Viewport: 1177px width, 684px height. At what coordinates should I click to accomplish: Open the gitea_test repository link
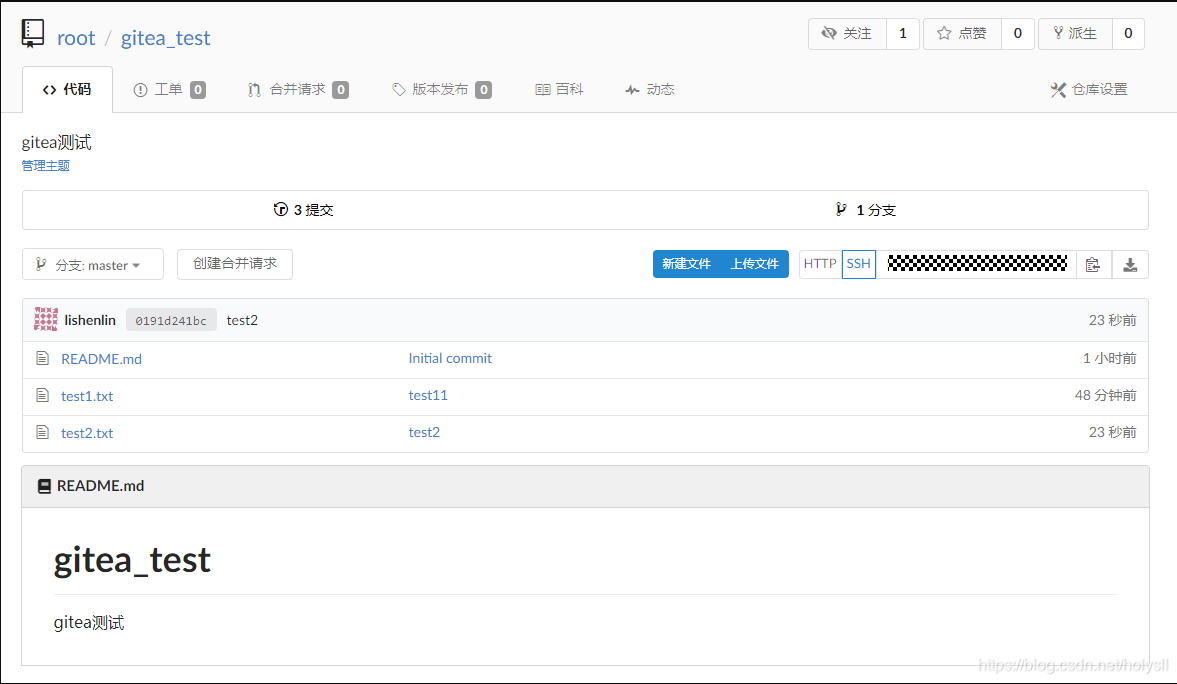[165, 38]
